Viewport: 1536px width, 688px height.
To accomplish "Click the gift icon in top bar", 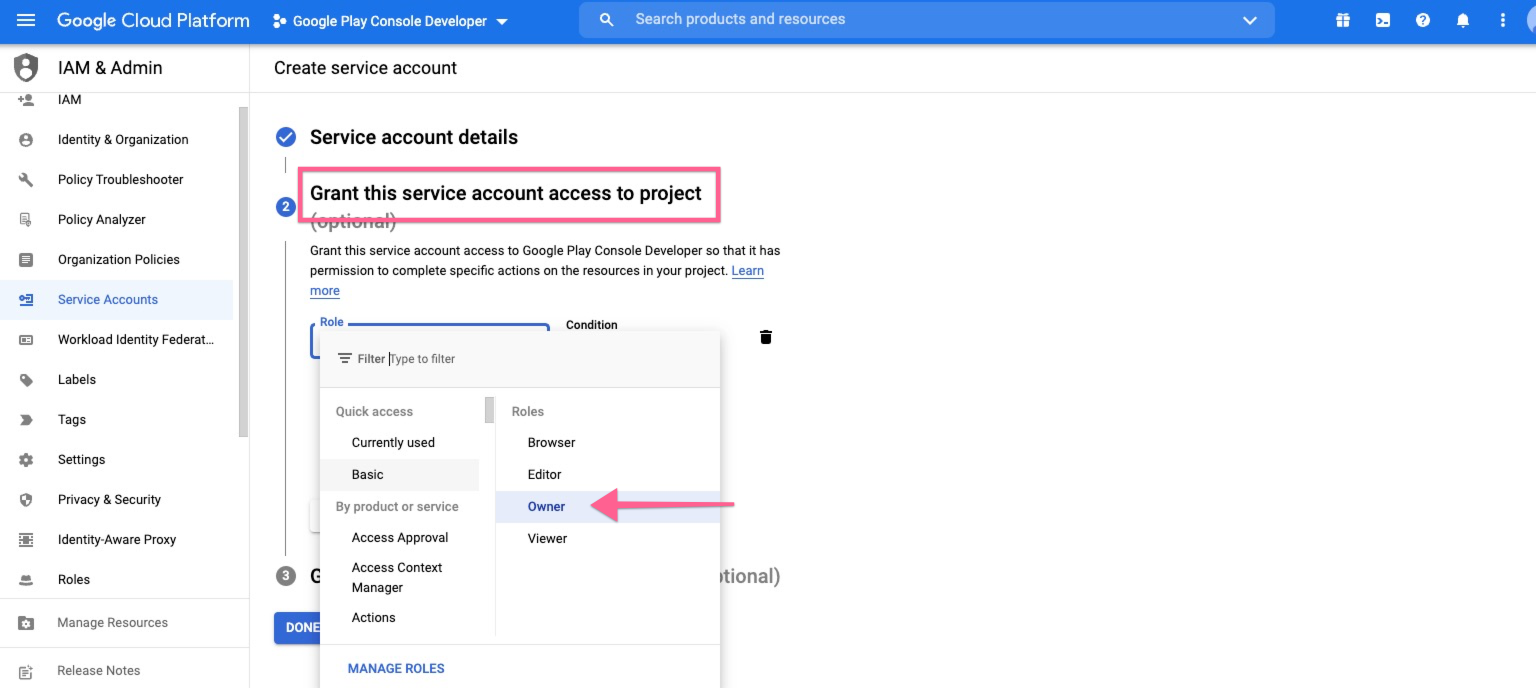I will click(1343, 20).
